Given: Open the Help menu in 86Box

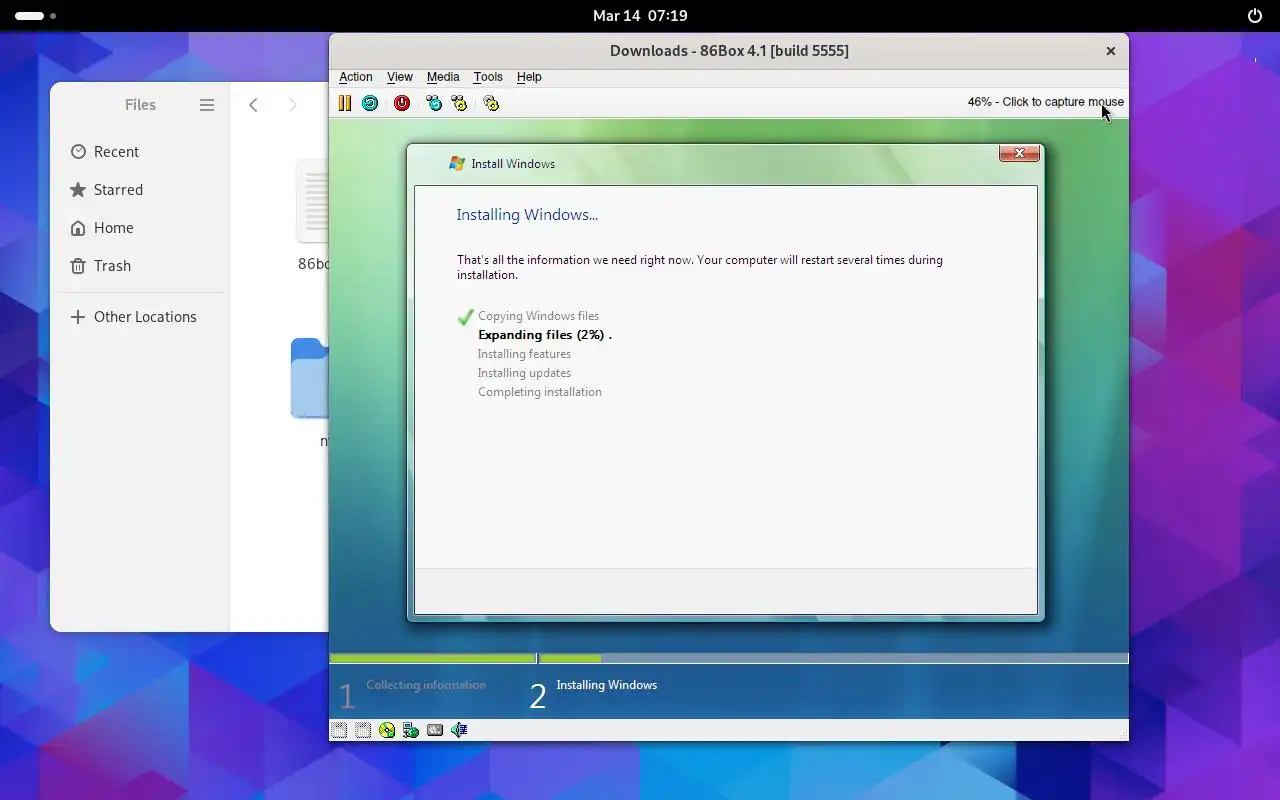Looking at the screenshot, I should pyautogui.click(x=529, y=77).
